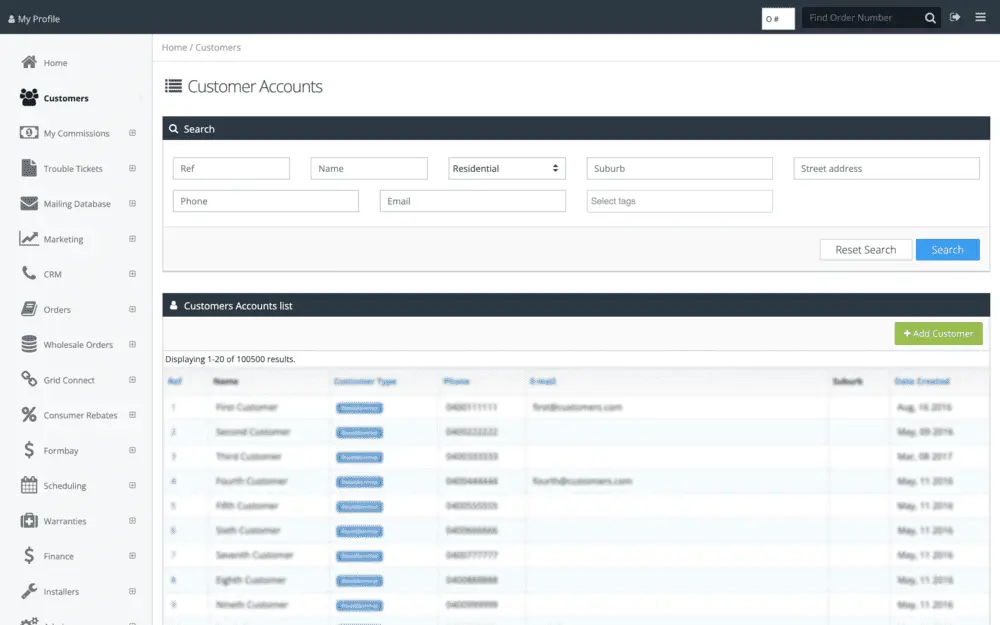Expand CRM submenu plus
The image size is (1000, 625).
(x=132, y=274)
